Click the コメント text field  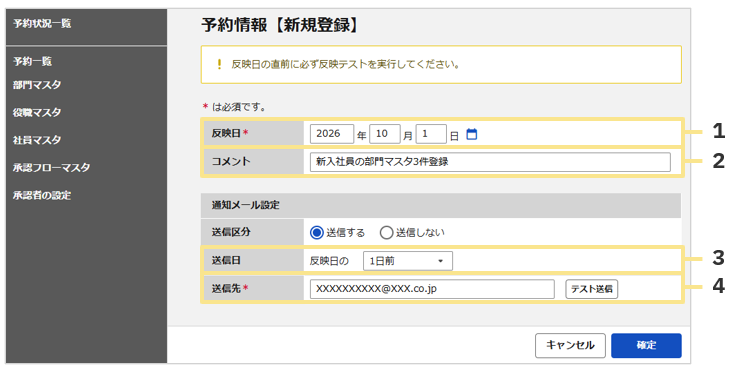click(490, 162)
